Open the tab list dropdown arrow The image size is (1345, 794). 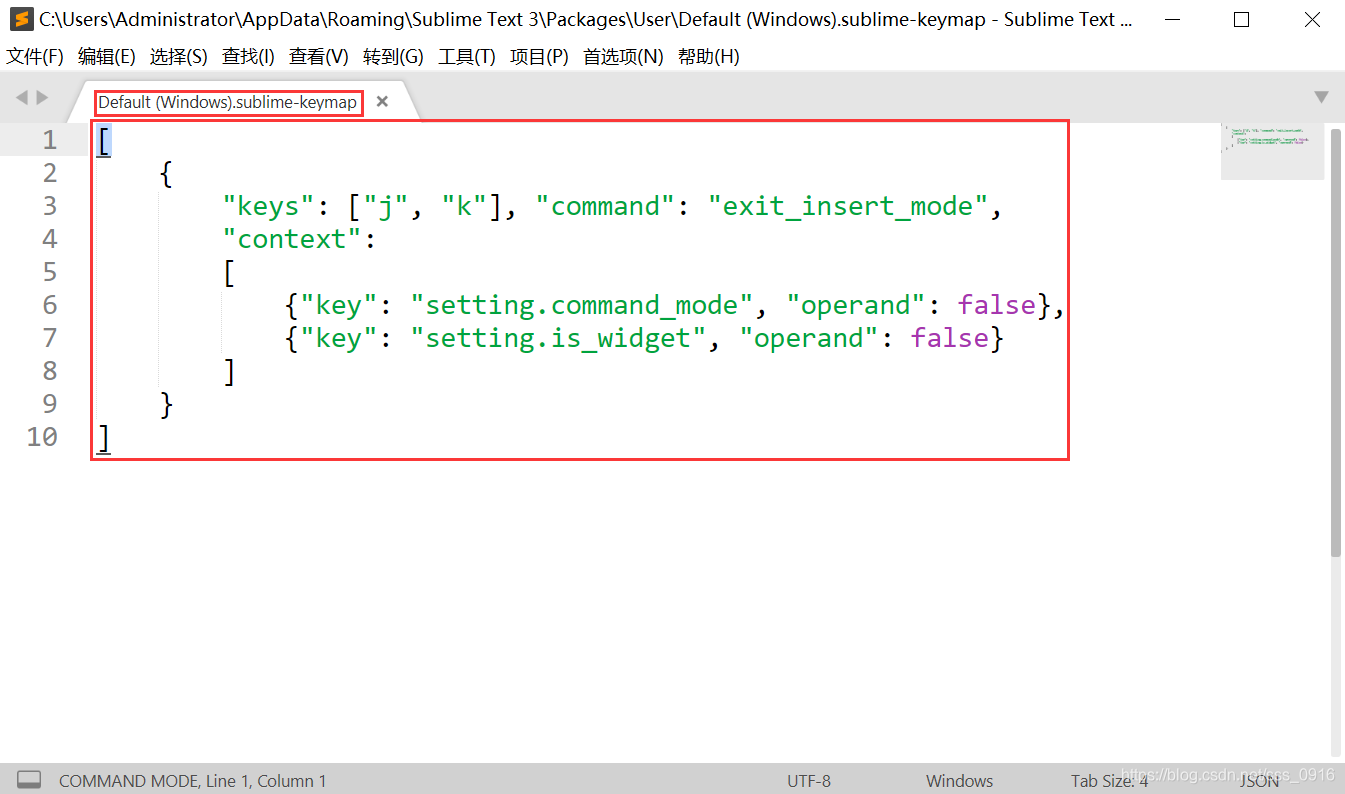point(1321,97)
